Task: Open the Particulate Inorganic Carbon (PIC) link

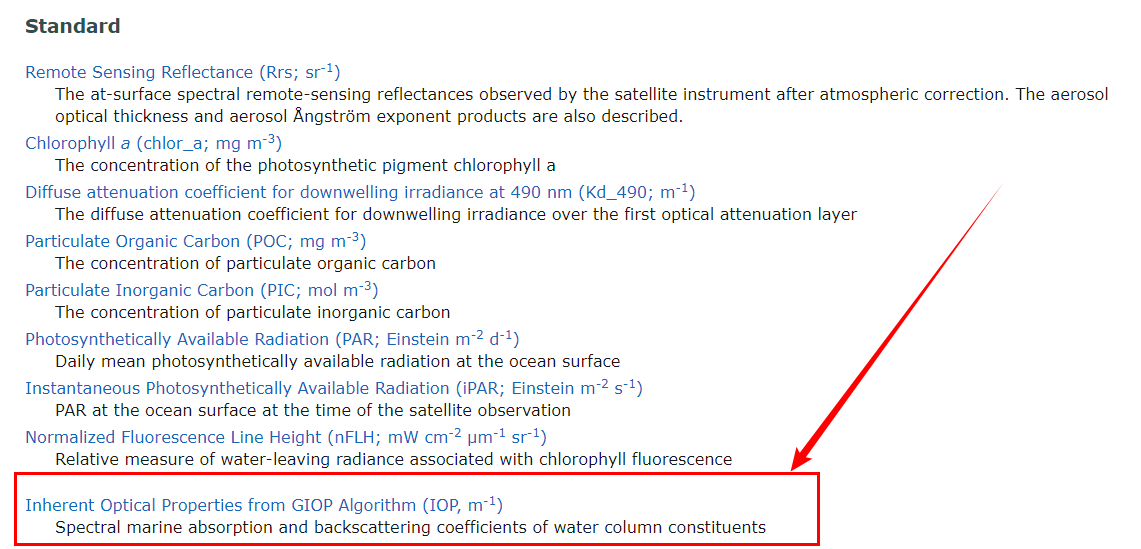Action: [x=202, y=290]
